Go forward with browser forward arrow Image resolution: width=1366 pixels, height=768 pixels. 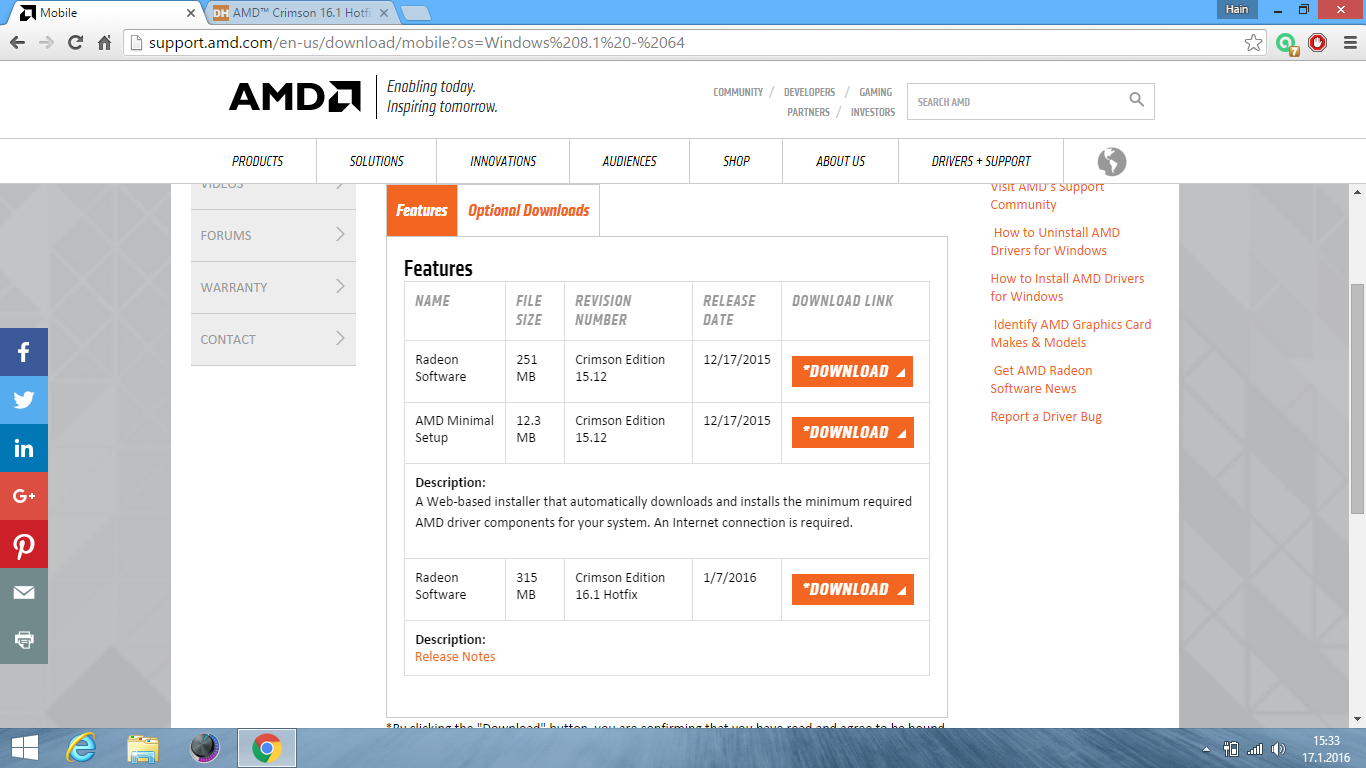pos(46,43)
